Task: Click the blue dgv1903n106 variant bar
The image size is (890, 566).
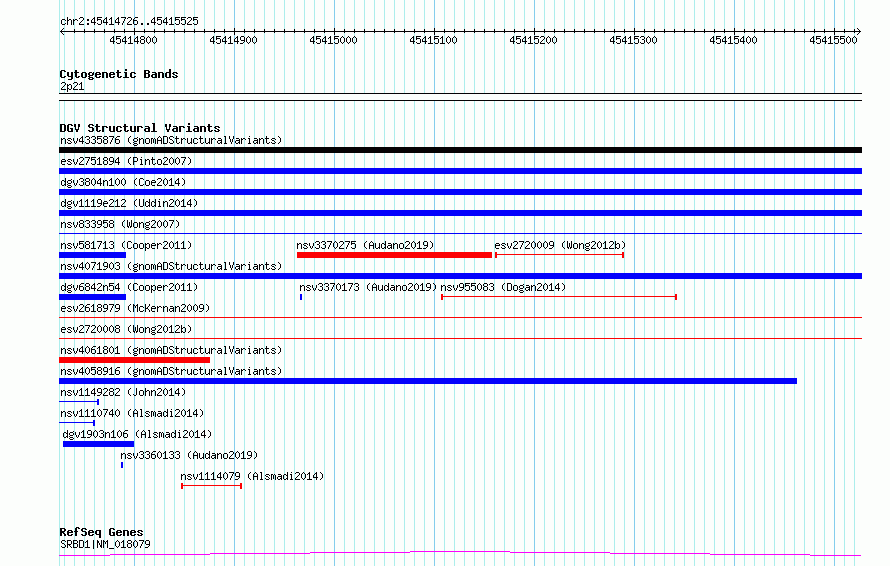Action: coord(99,444)
